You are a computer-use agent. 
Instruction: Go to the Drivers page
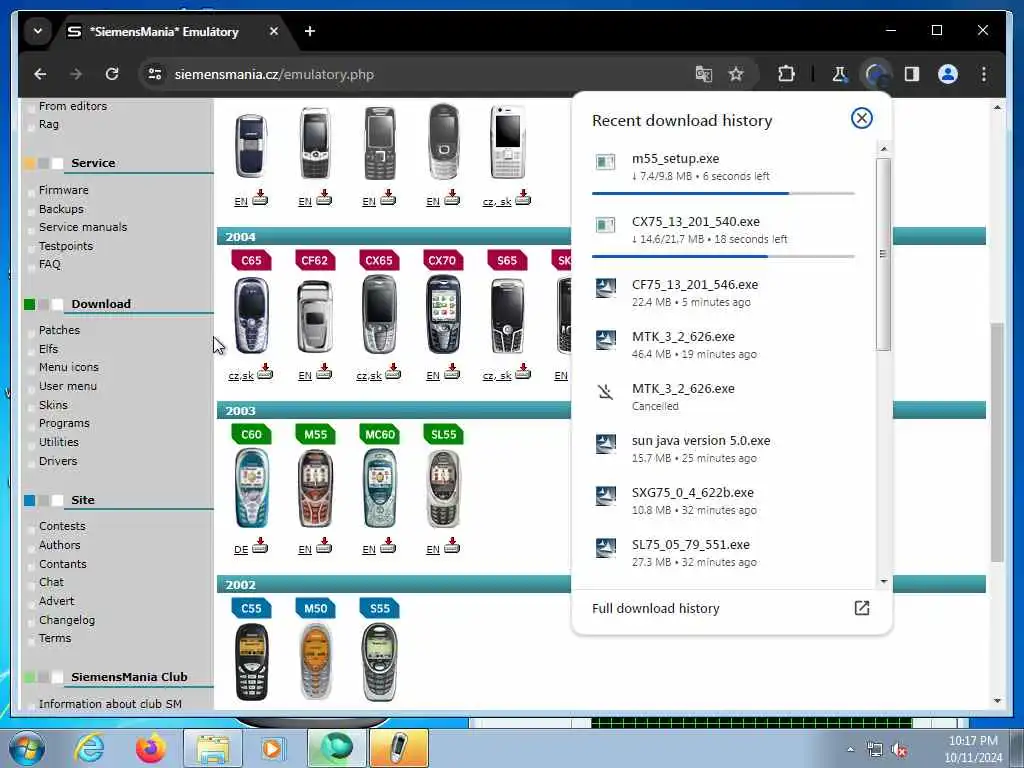point(57,461)
